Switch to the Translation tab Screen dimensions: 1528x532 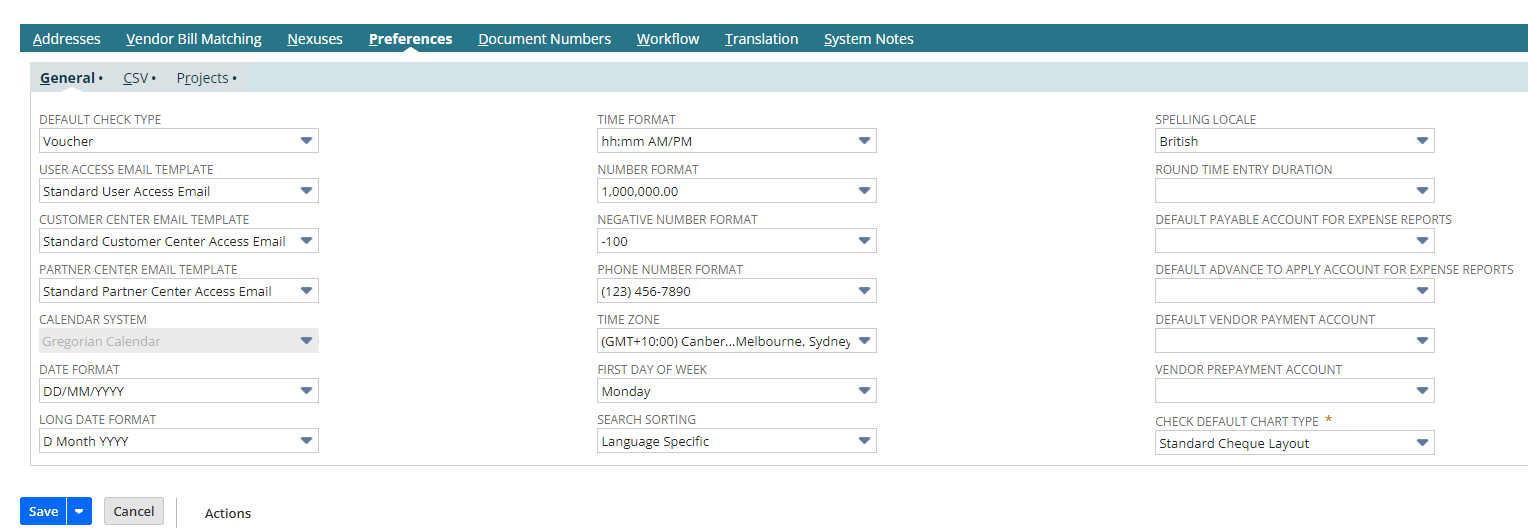[761, 39]
